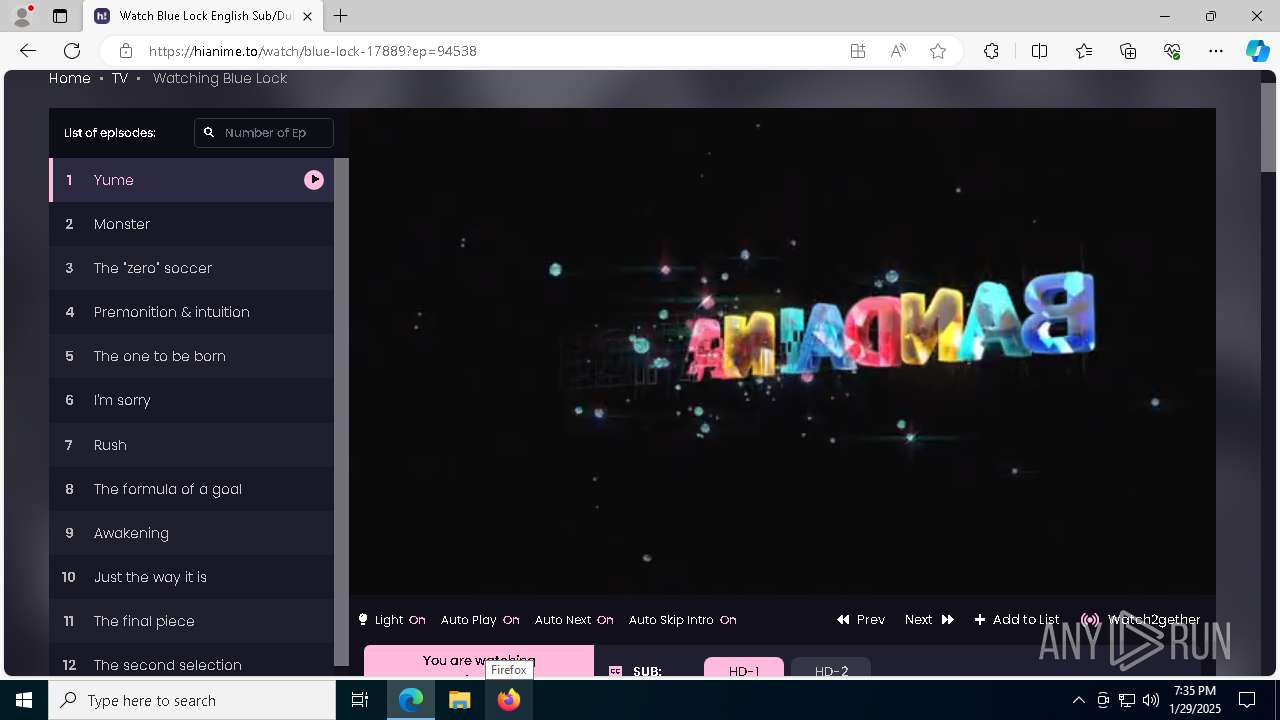1280x720 pixels.
Task: Click the video player area
Action: coord(782,353)
